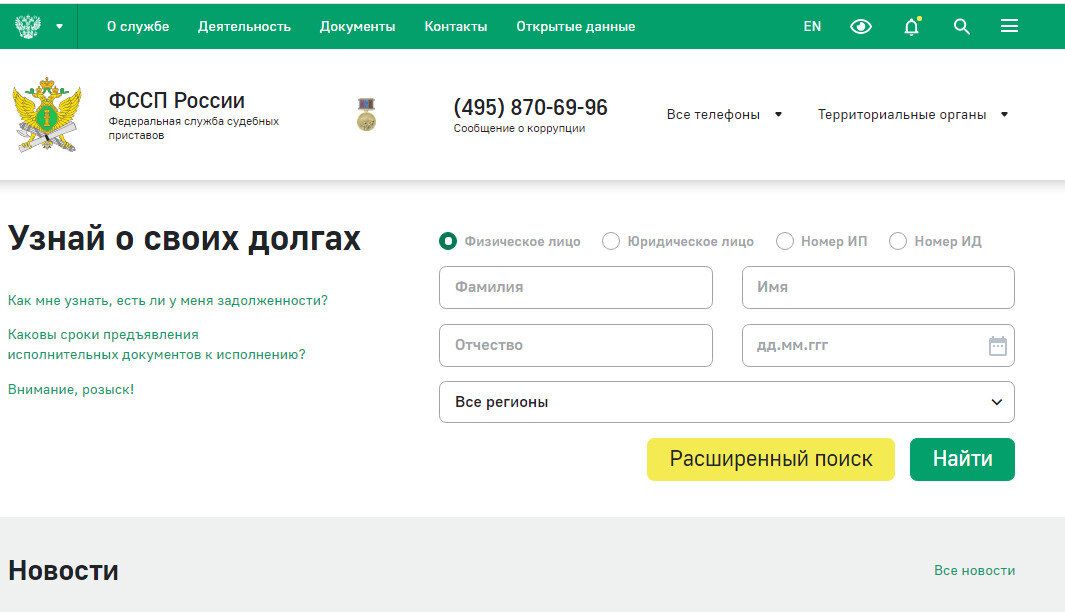
Task: Click the phone number (495) 870-69-96
Action: click(530, 107)
